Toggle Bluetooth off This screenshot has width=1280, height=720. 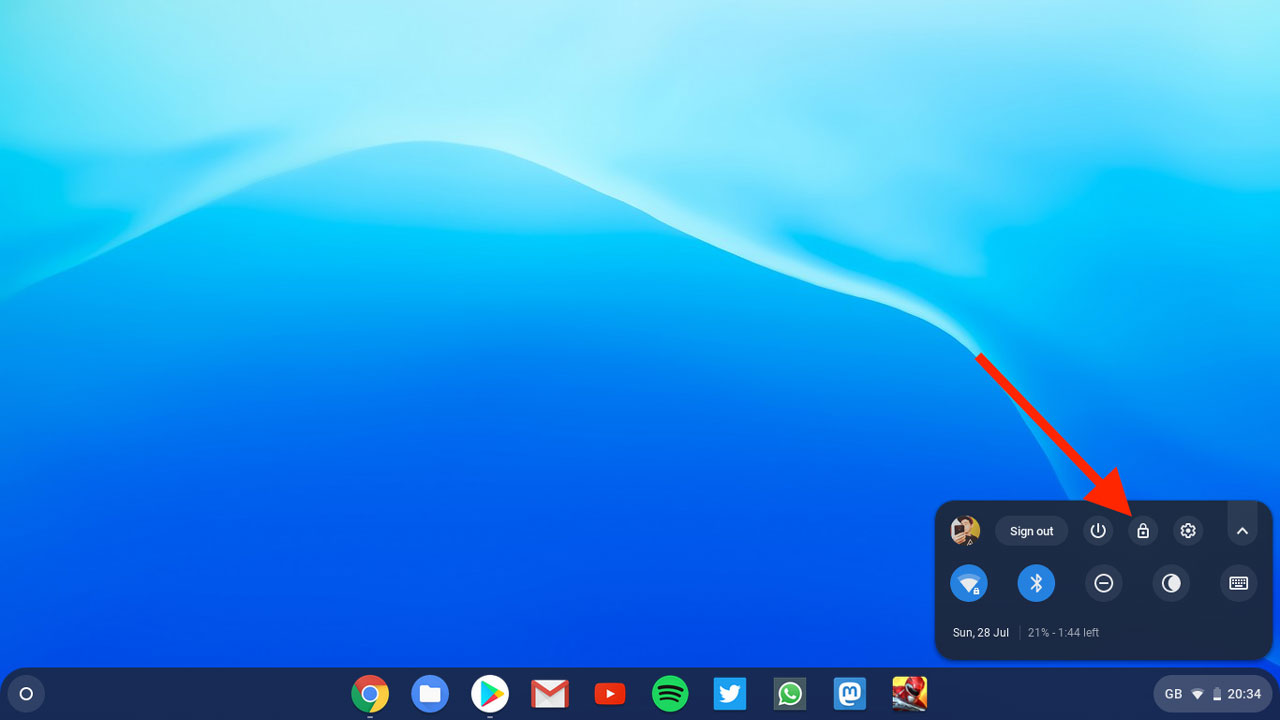click(x=1036, y=583)
